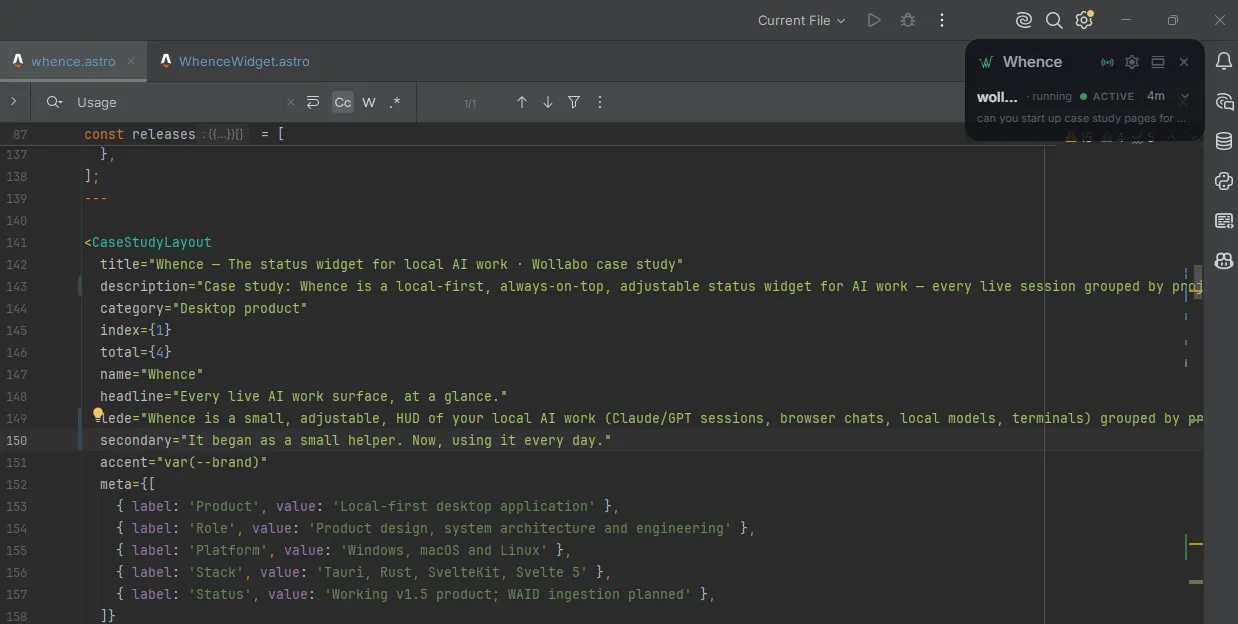This screenshot has width=1238, height=624.
Task: Click the 'Tauri, Rust, SvelteKit, Svelte 5' value
Action: [x=456, y=572]
